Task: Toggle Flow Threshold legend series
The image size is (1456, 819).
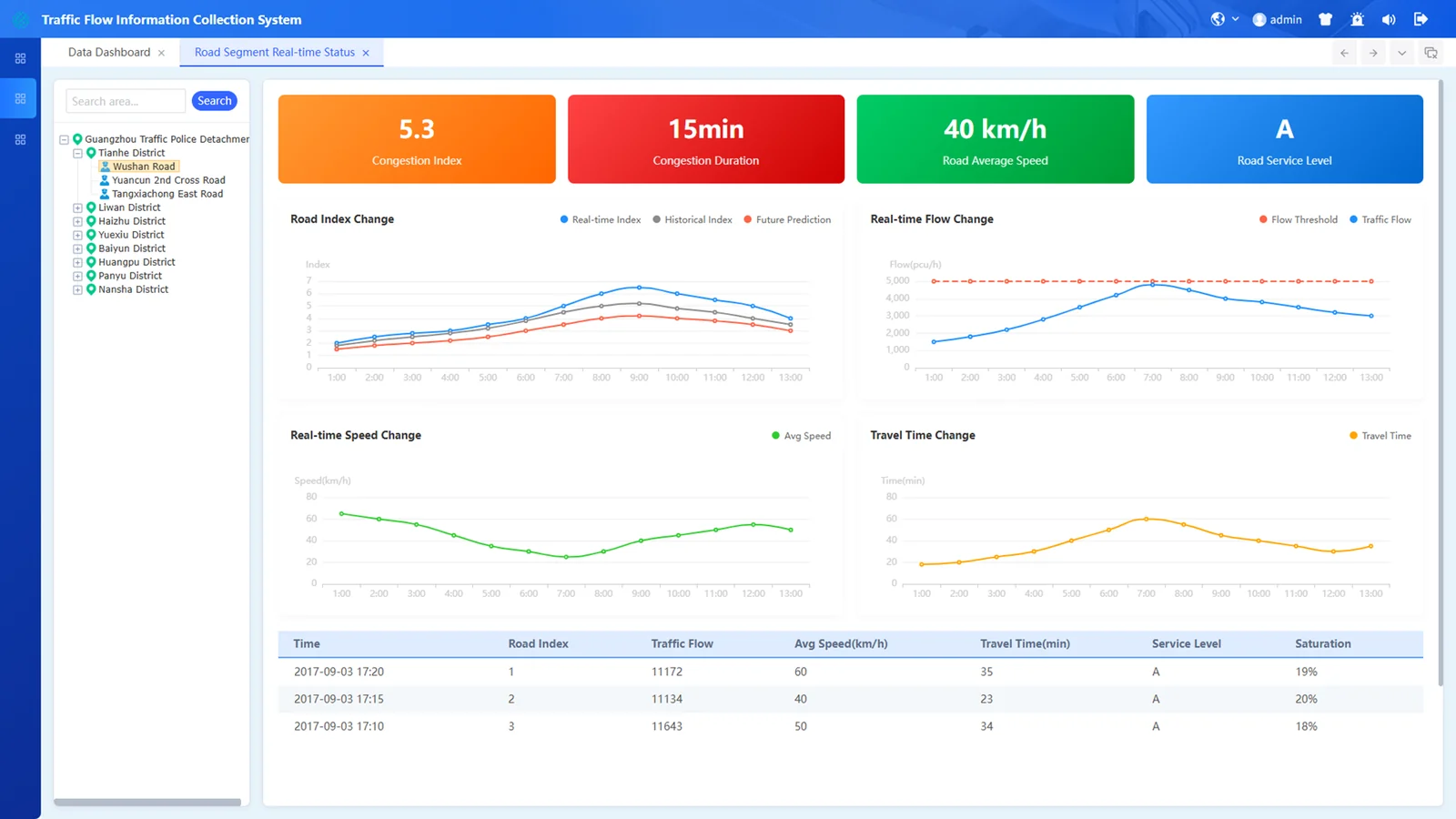Action: (1299, 219)
